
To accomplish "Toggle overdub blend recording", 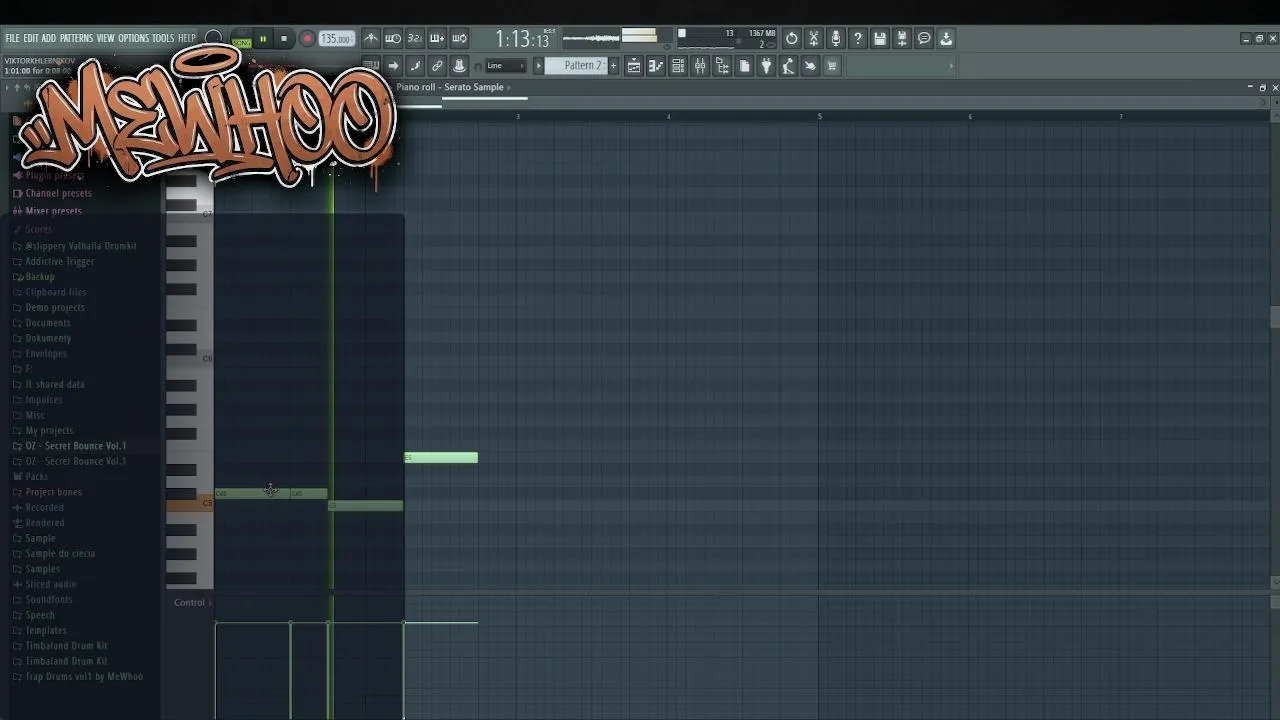I will pos(437,39).
